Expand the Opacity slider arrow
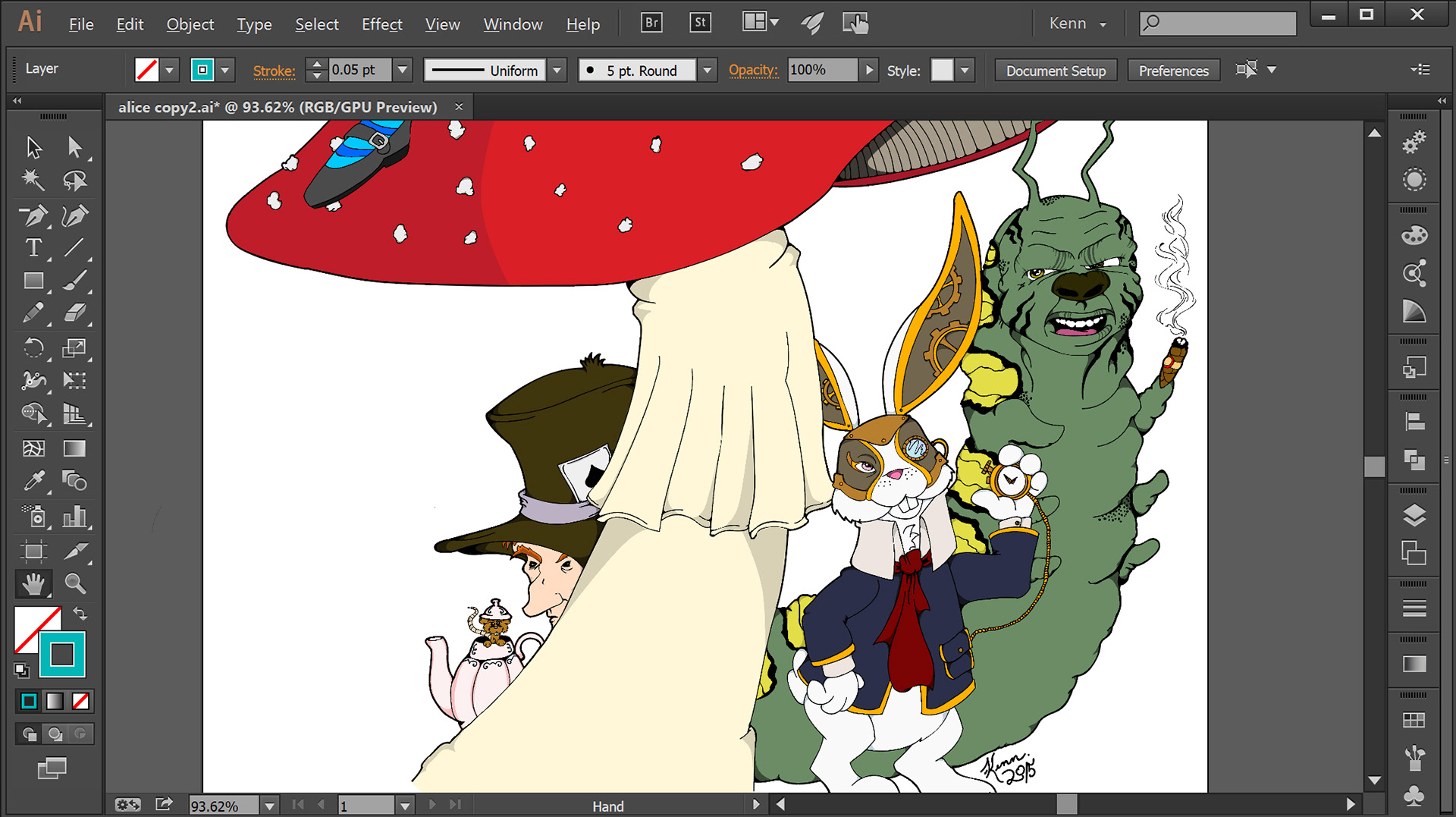Viewport: 1456px width, 817px height. (x=869, y=70)
